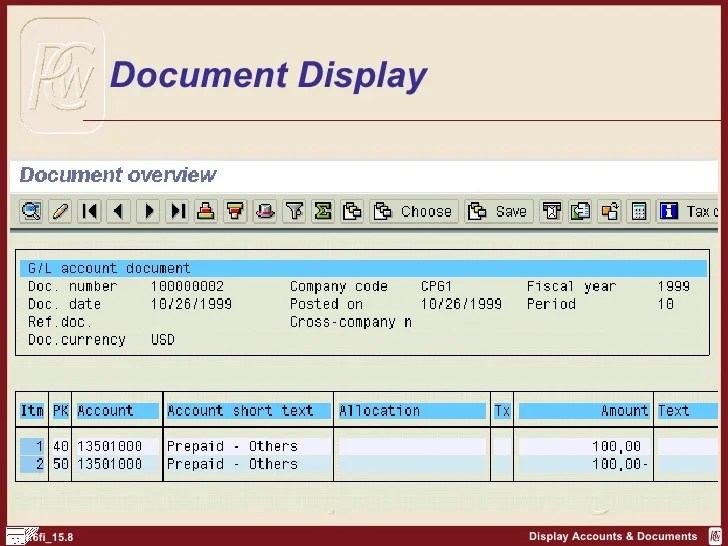Click the calculator icon in toolbar
728x546 pixels.
point(639,211)
